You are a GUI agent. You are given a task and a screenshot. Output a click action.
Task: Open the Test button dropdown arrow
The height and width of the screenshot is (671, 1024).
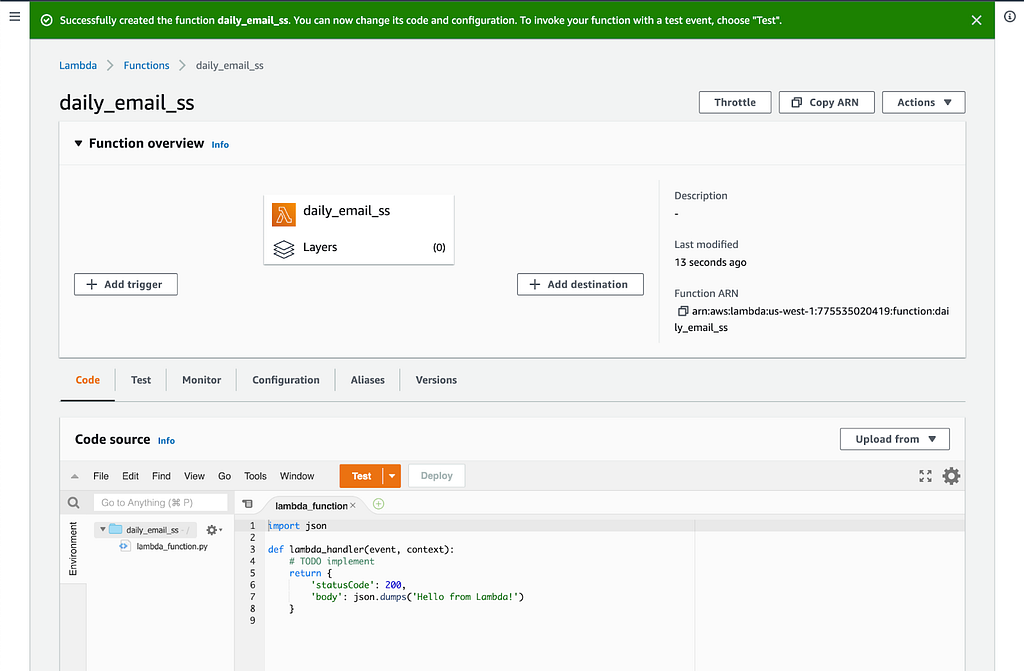392,476
